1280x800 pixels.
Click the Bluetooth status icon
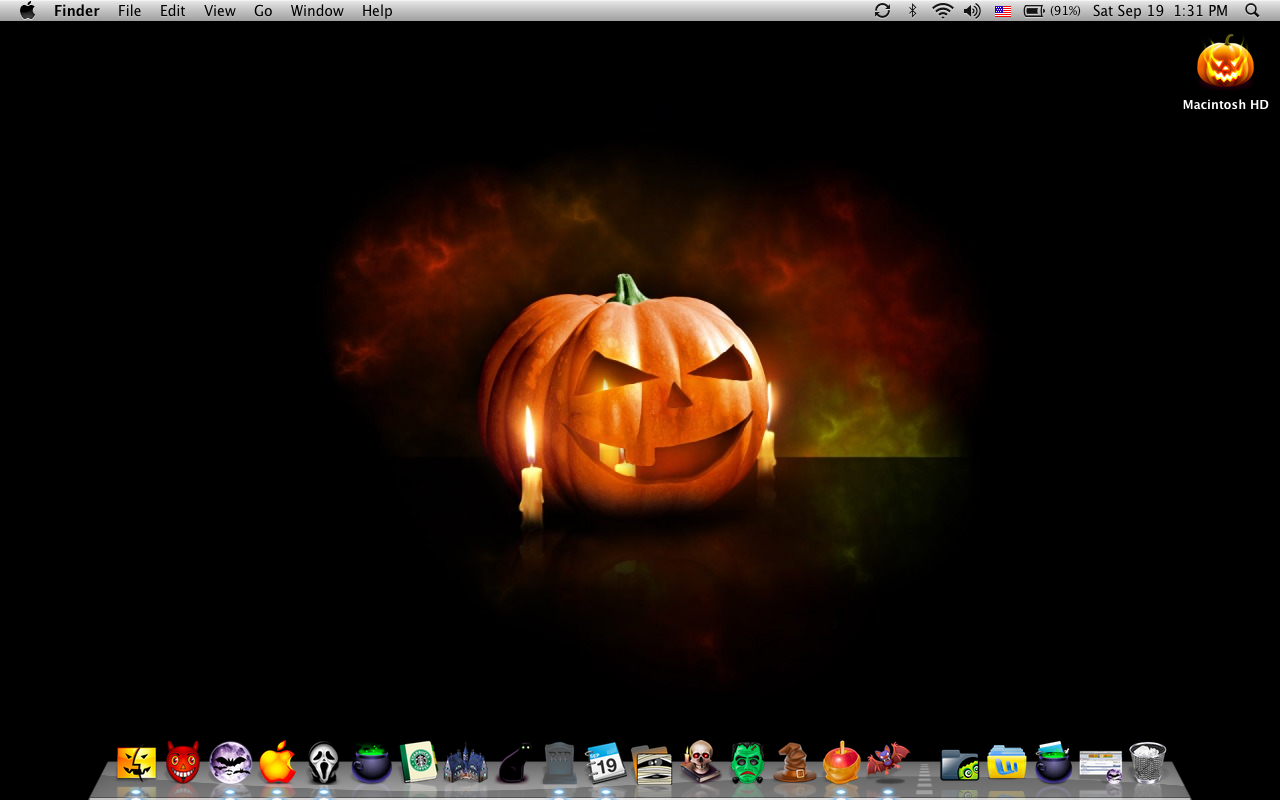[912, 10]
